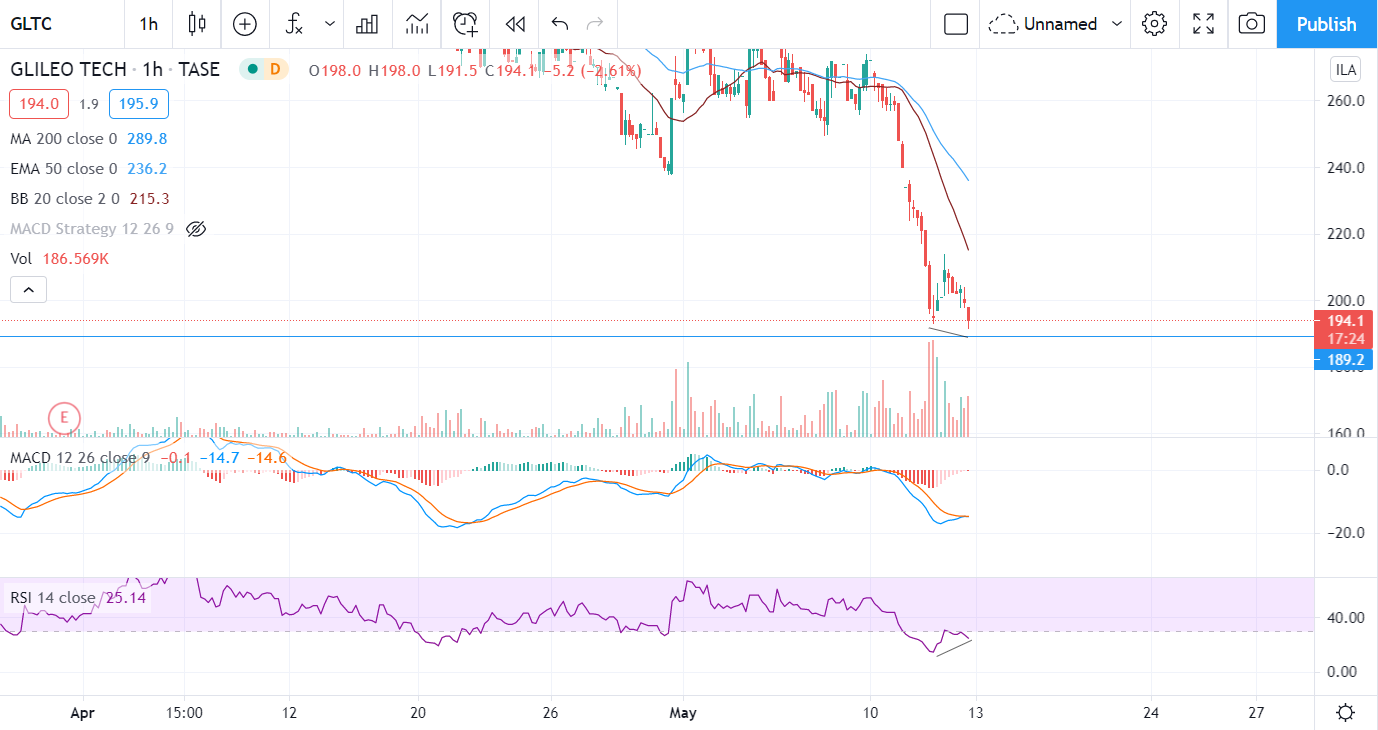1378x730 pixels.
Task: Collapse the indicator legend with the chevron
Action: [x=28, y=290]
